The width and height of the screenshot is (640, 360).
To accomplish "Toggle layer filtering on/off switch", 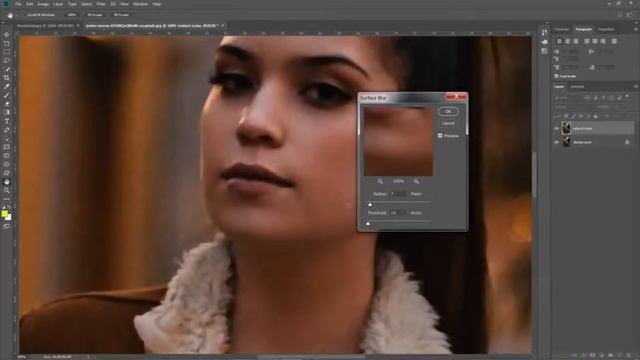I will [627, 97].
